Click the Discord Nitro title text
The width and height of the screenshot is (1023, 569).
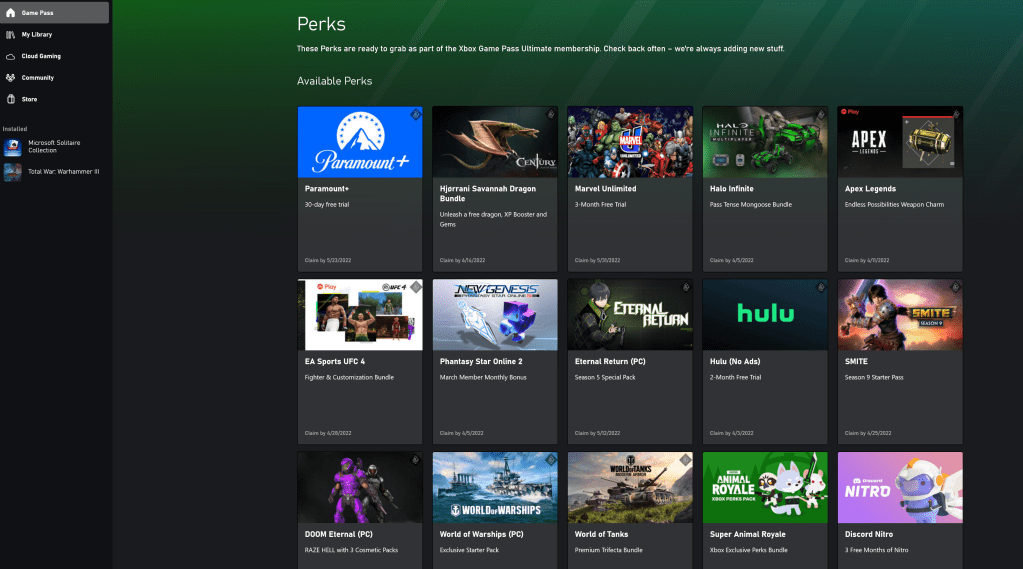[x=869, y=534]
